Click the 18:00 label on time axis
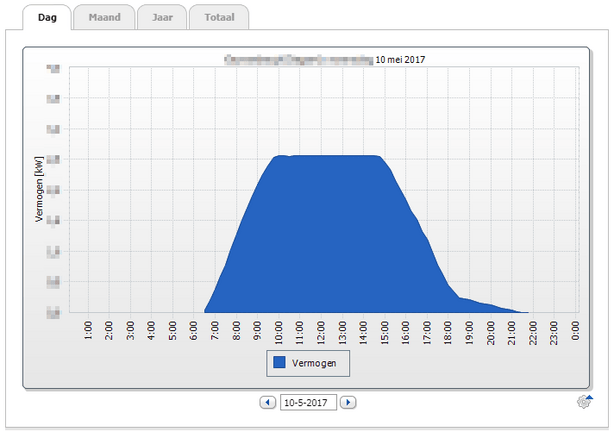614x432 pixels. [448, 331]
